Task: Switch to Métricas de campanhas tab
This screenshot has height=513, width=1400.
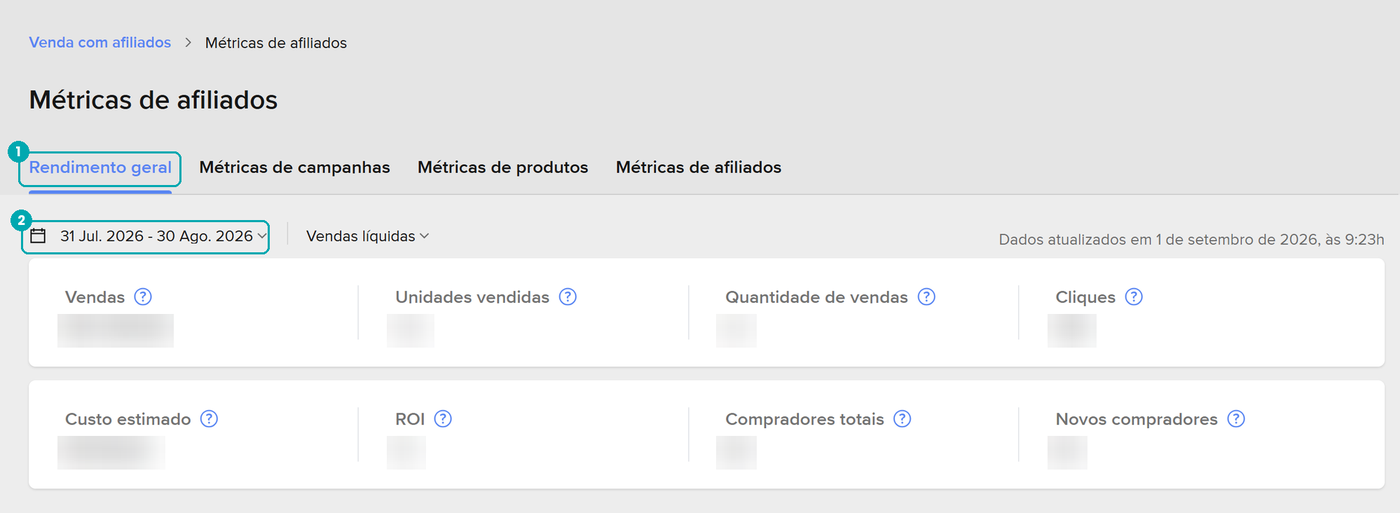Action: 294,168
